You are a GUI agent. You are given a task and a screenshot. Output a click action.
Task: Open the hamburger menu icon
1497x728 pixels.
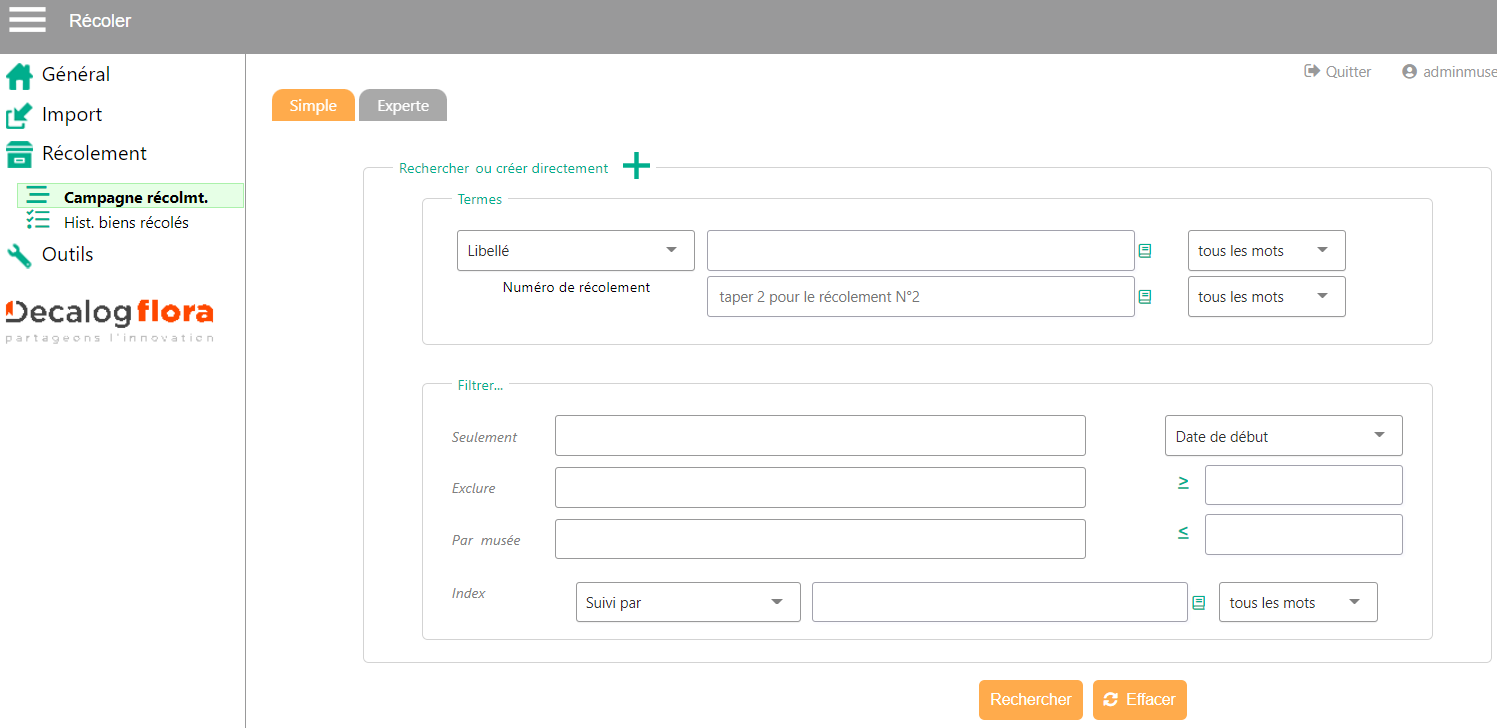tap(27, 19)
